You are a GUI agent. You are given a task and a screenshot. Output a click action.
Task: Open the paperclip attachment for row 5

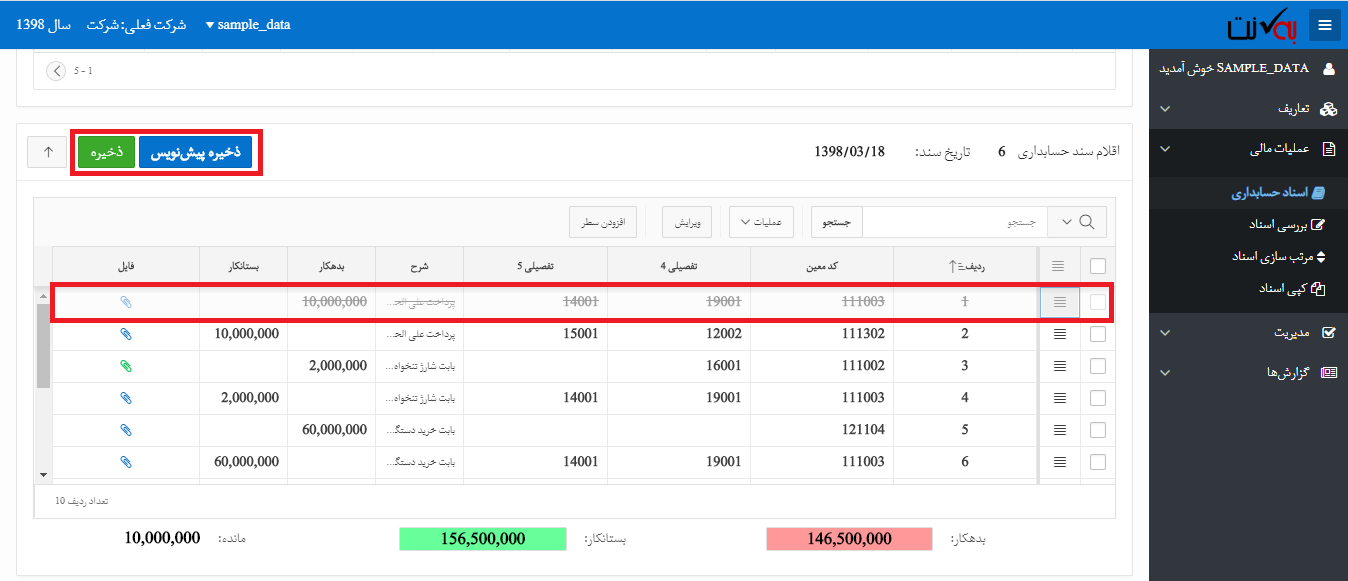click(x=126, y=430)
